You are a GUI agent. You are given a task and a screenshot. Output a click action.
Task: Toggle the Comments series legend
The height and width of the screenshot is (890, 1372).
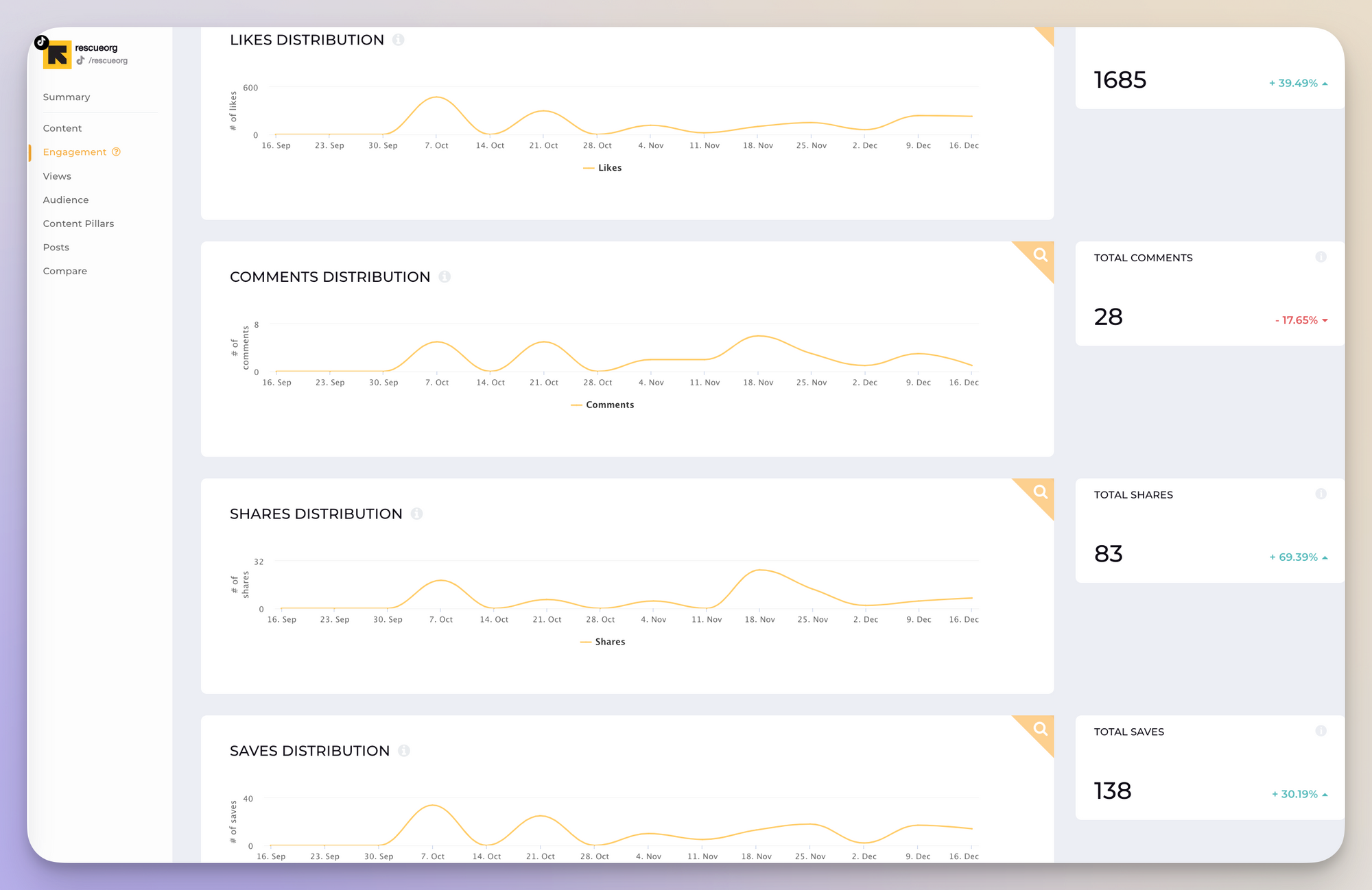coord(602,405)
